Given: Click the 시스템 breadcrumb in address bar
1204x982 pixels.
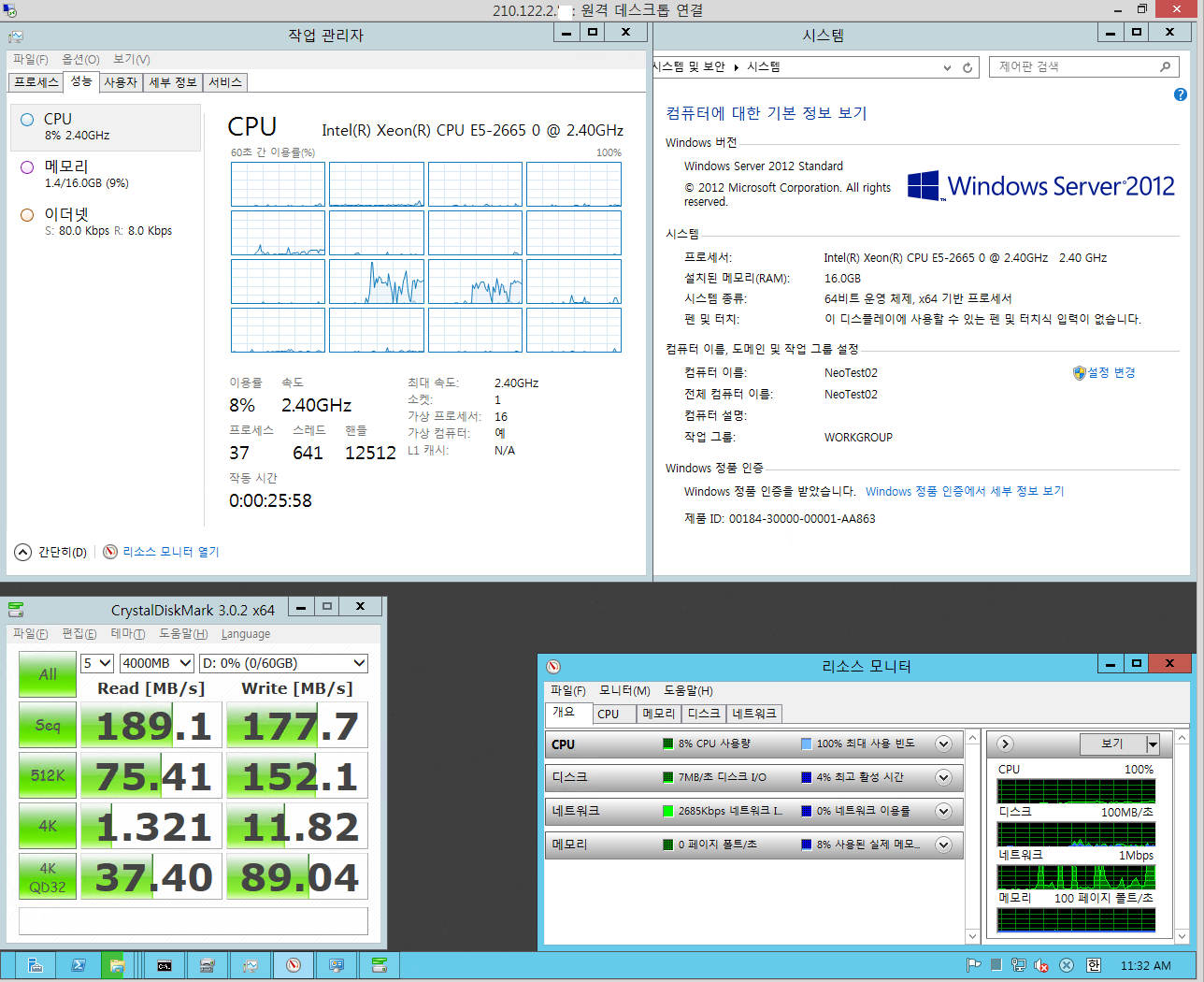Looking at the screenshot, I should [763, 67].
